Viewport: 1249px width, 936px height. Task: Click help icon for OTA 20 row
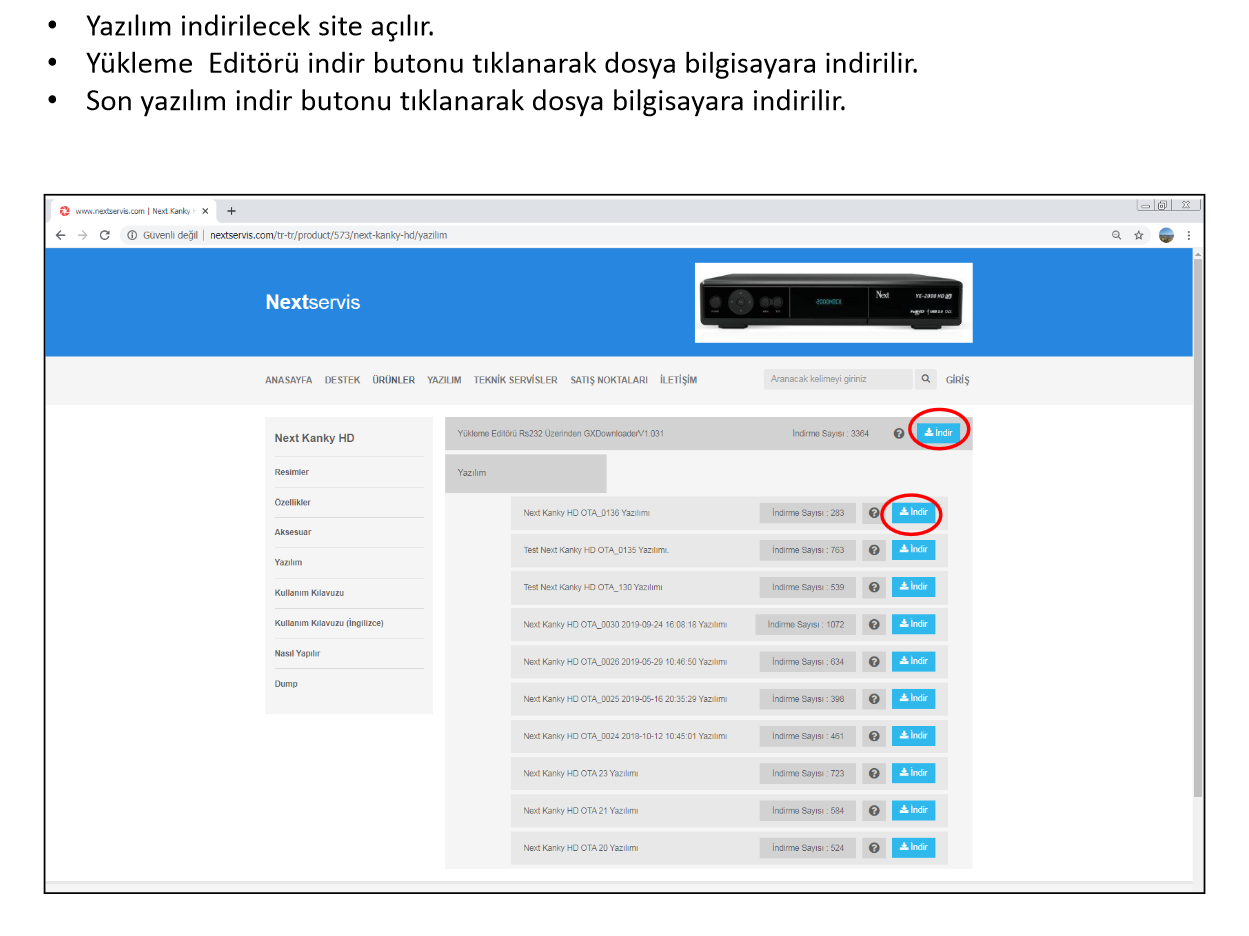874,847
